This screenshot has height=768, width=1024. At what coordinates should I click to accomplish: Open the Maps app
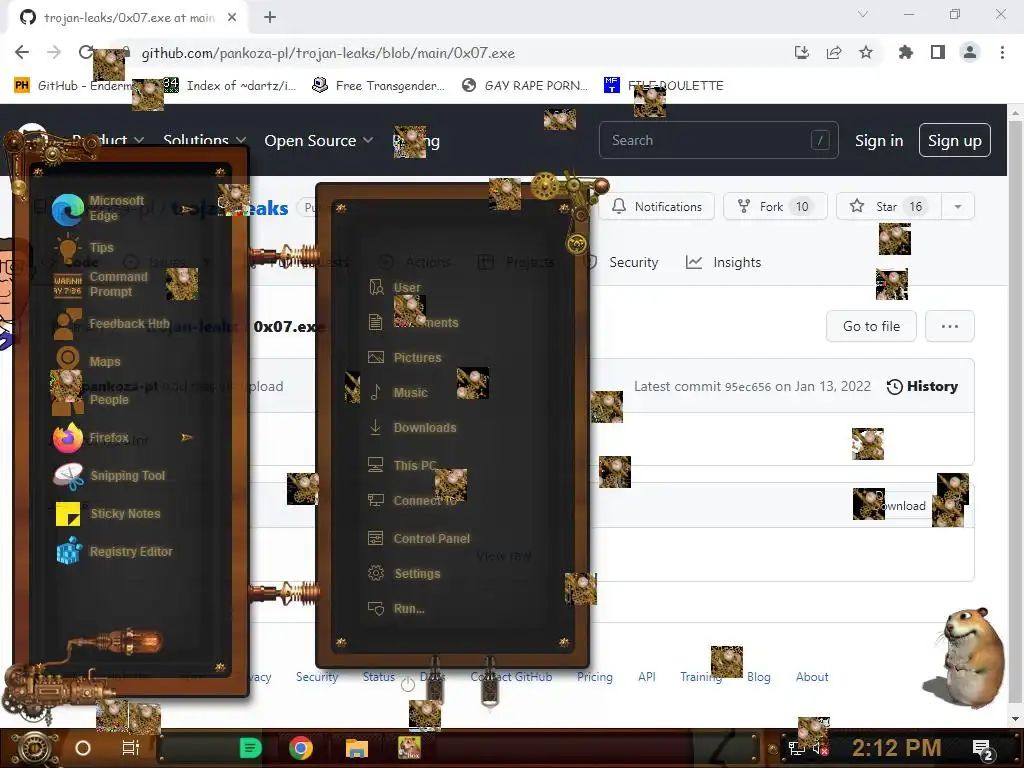(x=88, y=360)
